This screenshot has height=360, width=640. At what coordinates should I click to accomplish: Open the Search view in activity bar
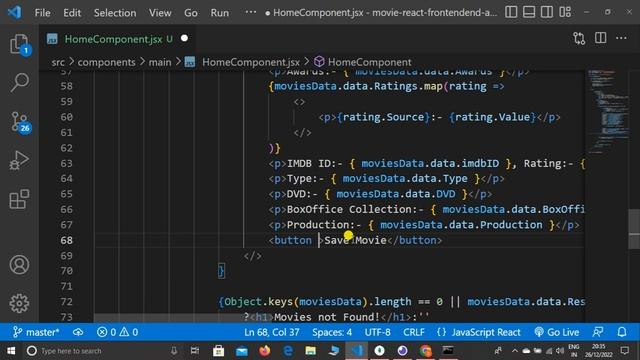tap(19, 83)
